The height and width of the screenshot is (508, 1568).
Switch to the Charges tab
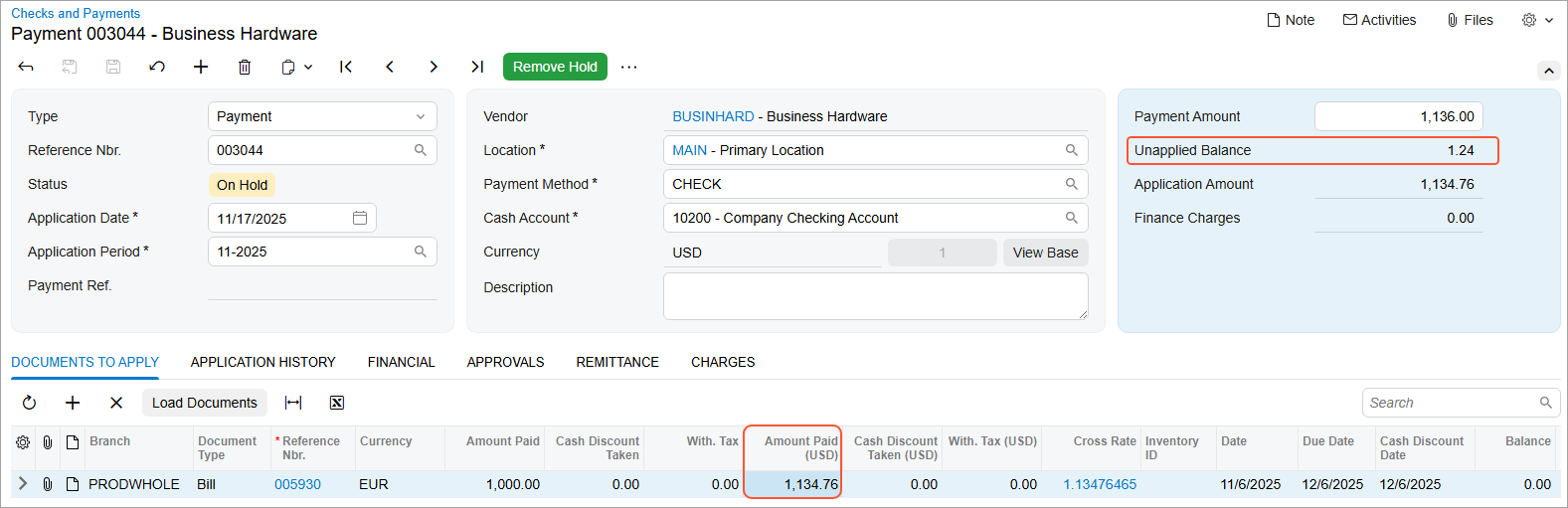point(723,362)
